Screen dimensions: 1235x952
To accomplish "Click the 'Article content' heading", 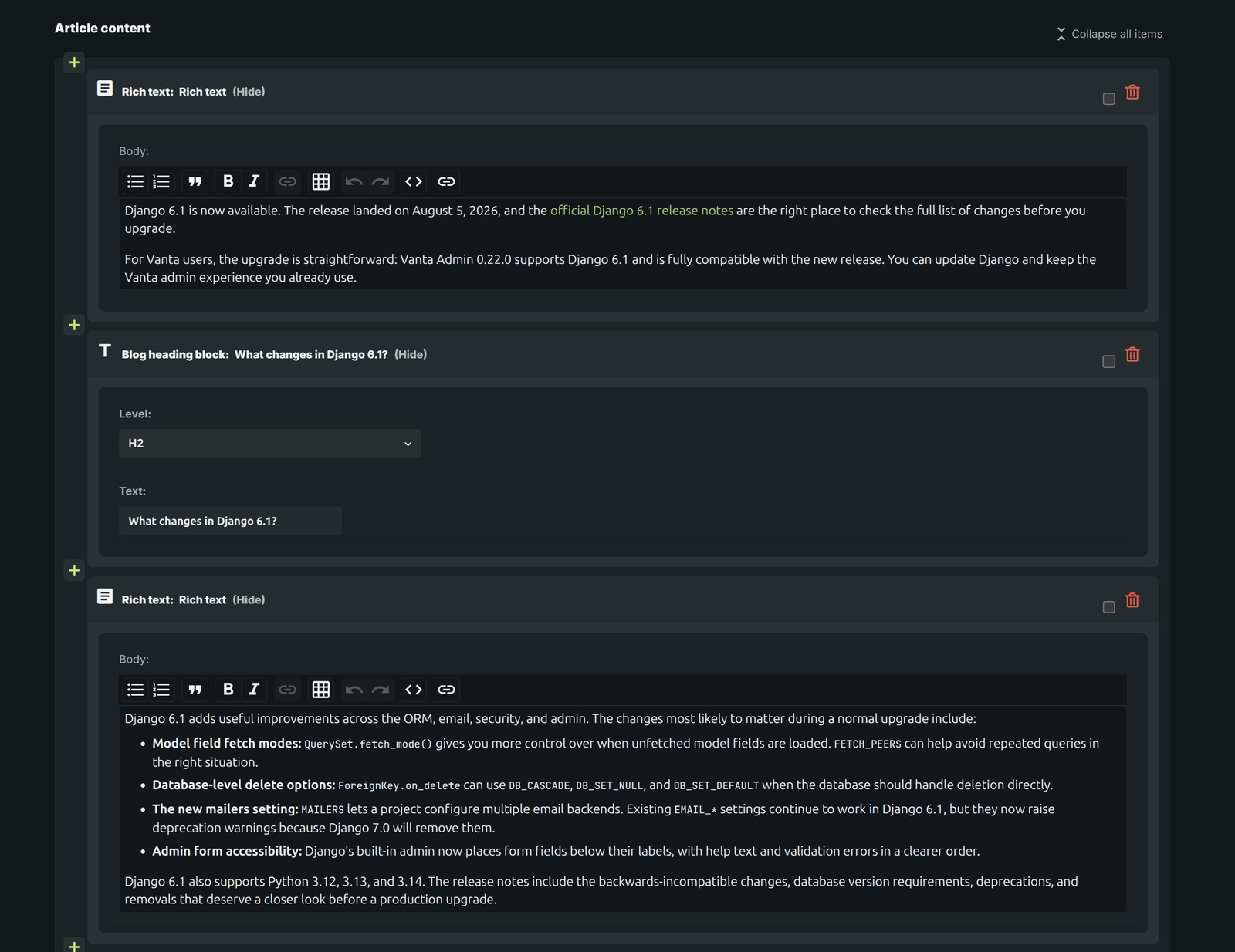I will (x=103, y=28).
